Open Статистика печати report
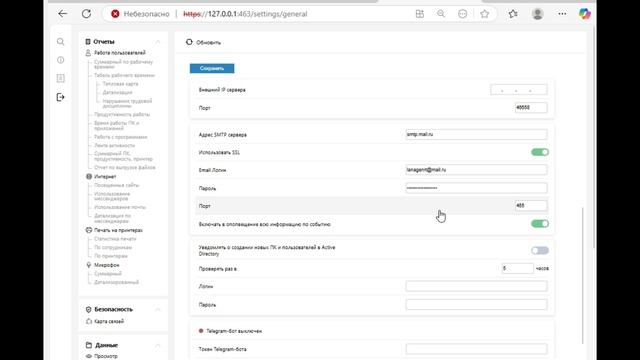The width and height of the screenshot is (640, 360). 116,239
